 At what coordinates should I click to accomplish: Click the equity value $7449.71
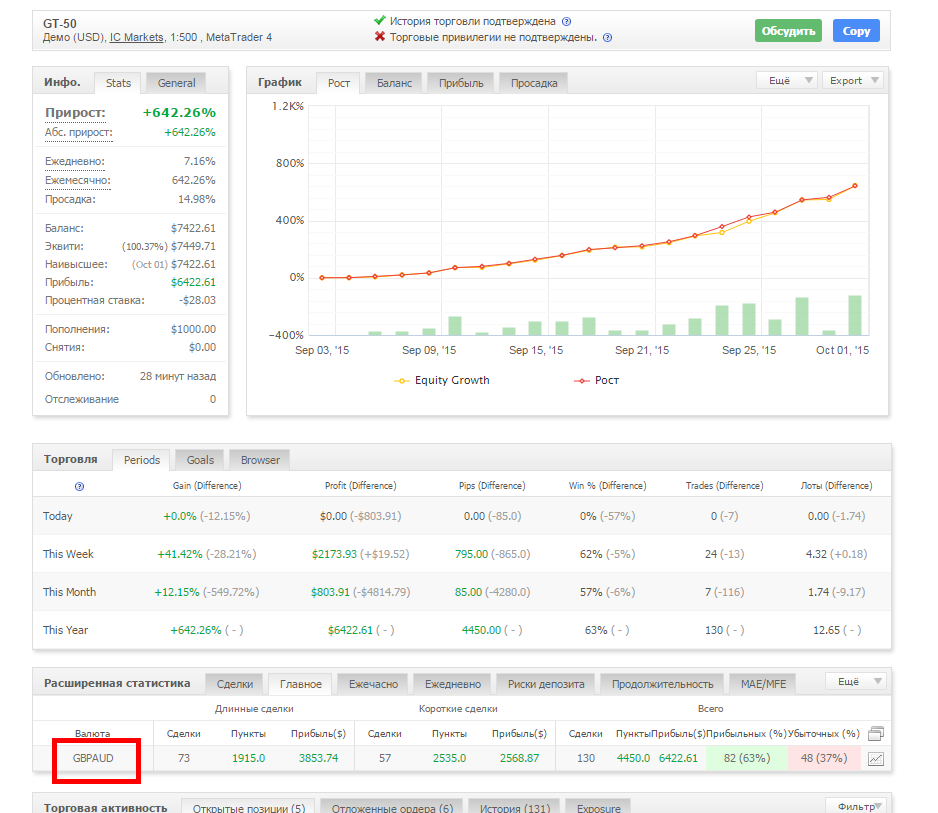click(x=193, y=246)
